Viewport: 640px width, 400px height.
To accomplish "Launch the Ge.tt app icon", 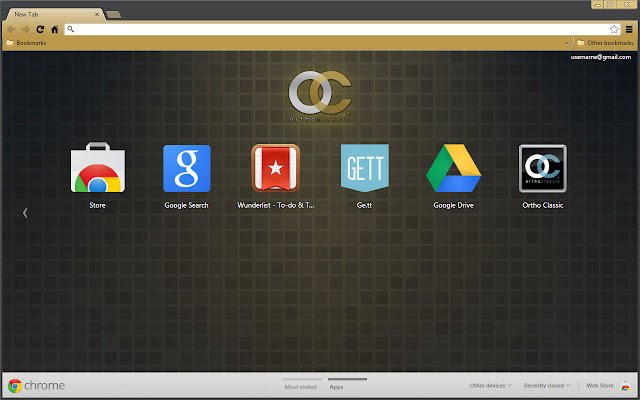I will (x=364, y=168).
